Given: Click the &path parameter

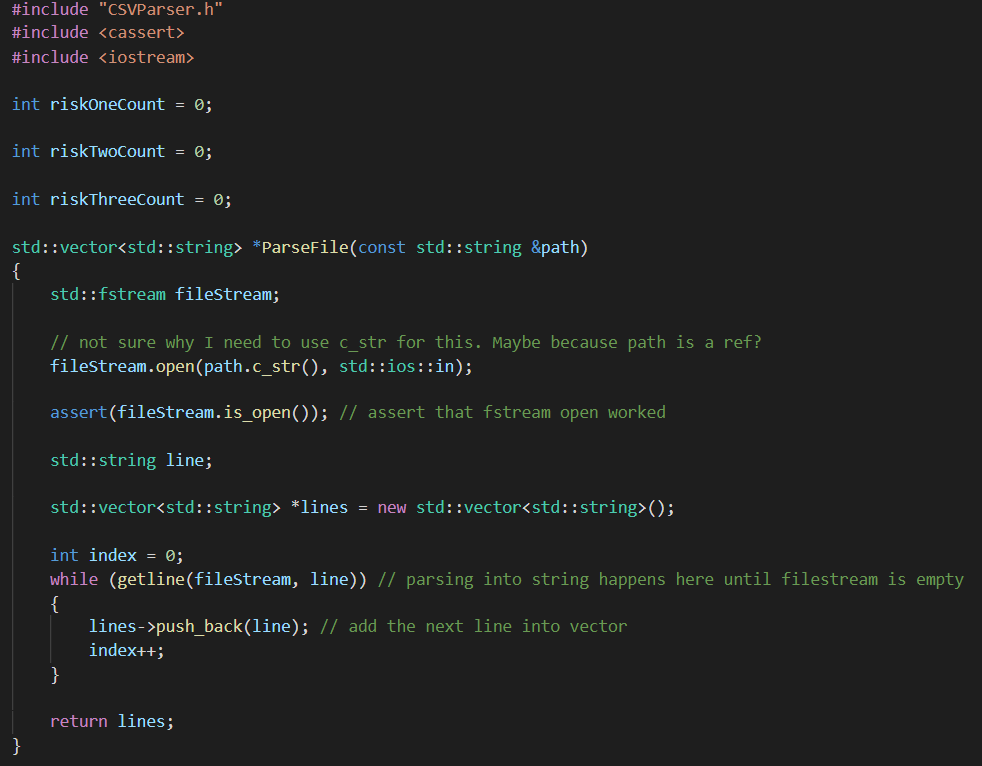Looking at the screenshot, I should pos(556,247).
